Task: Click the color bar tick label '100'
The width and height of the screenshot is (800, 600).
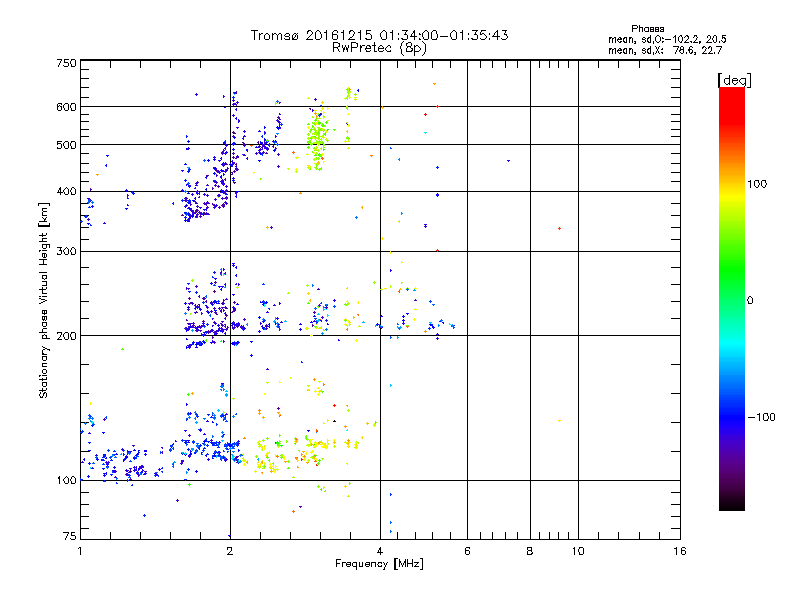Action: point(757,184)
